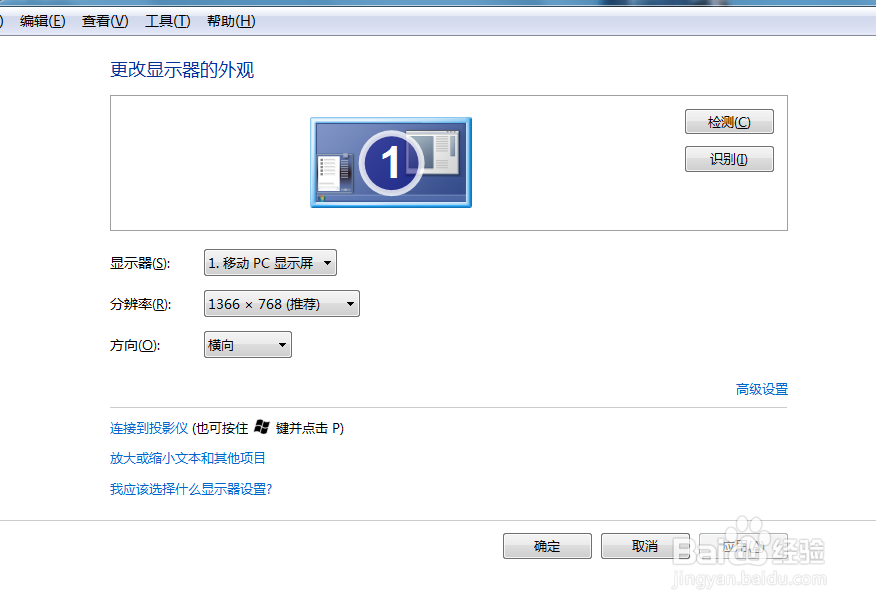The height and width of the screenshot is (609, 876).
Task: Click the Windows logo key icon
Action: pyautogui.click(x=261, y=427)
